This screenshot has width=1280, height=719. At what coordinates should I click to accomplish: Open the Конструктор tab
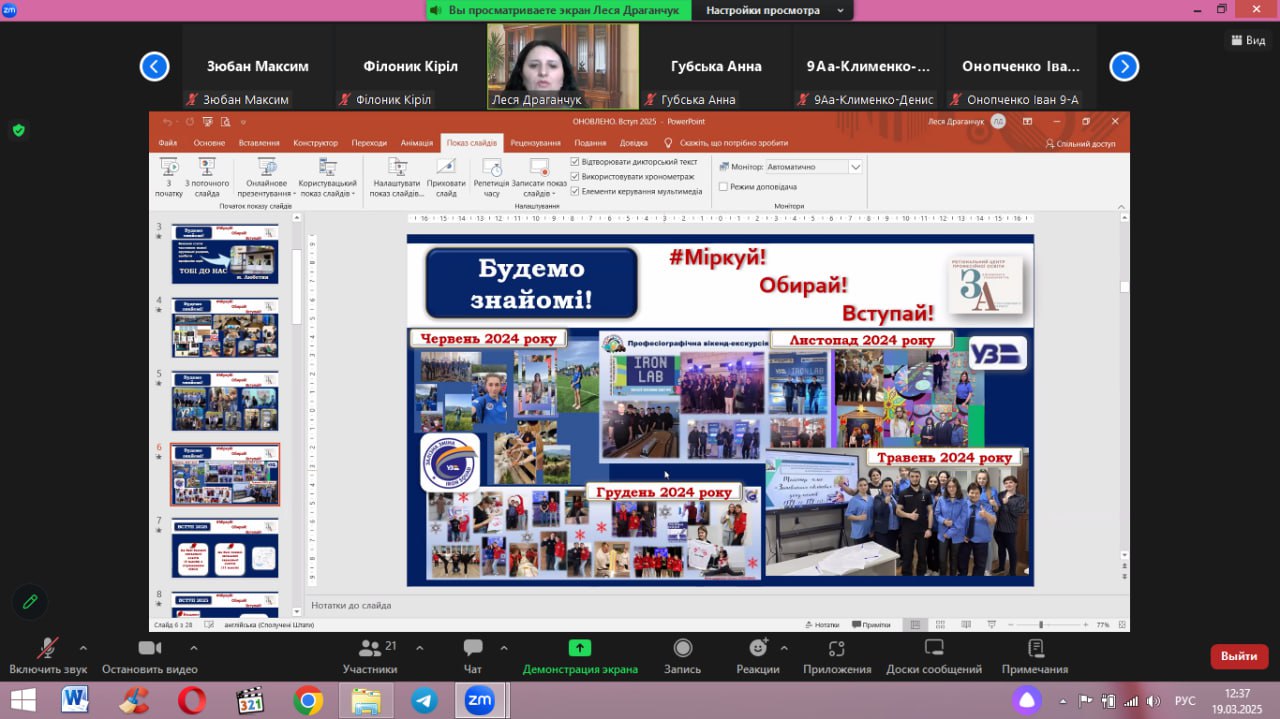pos(315,143)
